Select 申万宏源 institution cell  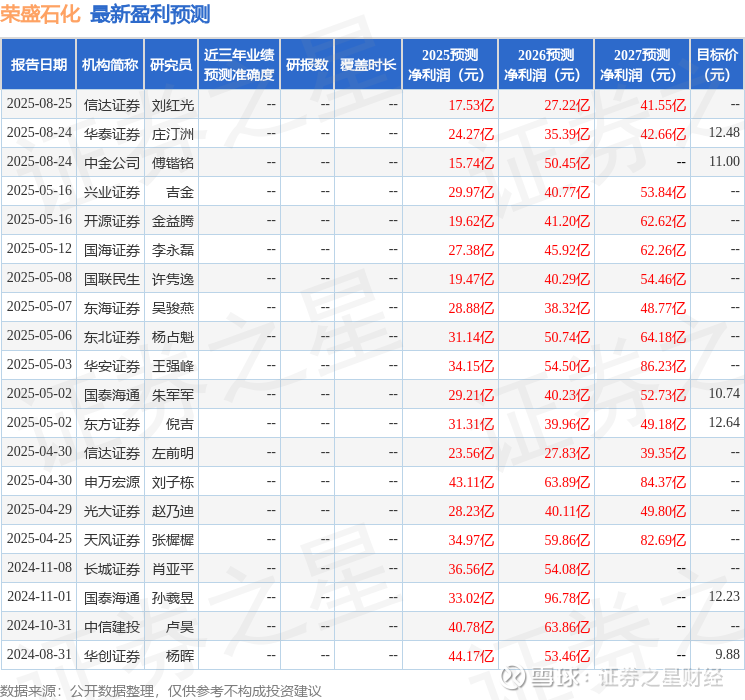click(x=112, y=482)
